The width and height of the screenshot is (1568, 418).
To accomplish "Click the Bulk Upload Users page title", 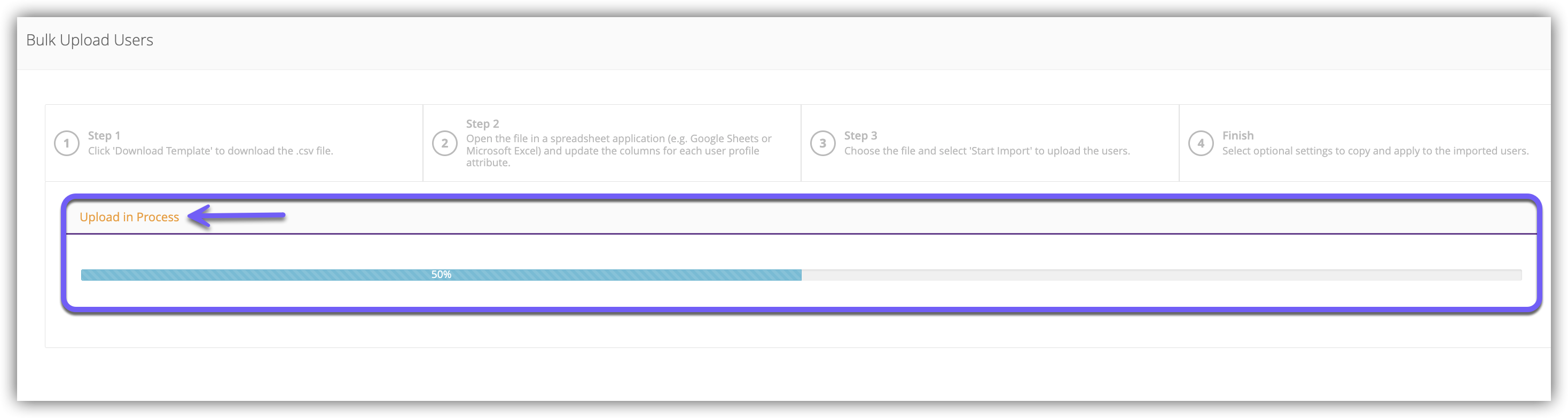I will (90, 40).
